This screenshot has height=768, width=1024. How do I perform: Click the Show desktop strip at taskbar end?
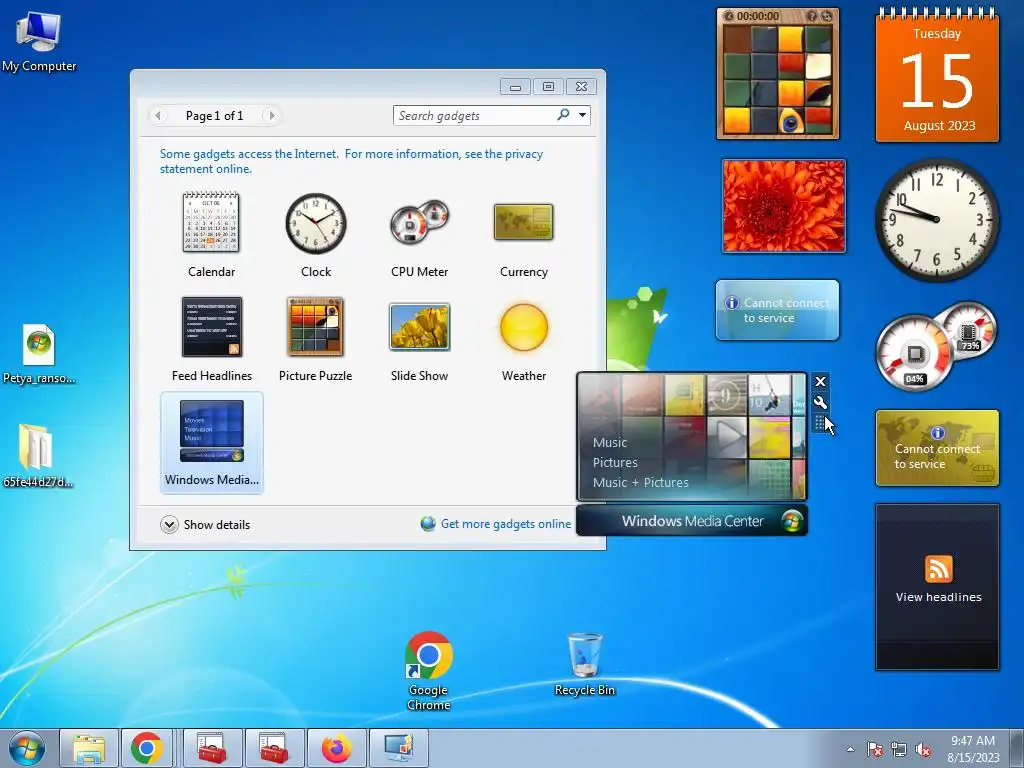tap(1017, 748)
